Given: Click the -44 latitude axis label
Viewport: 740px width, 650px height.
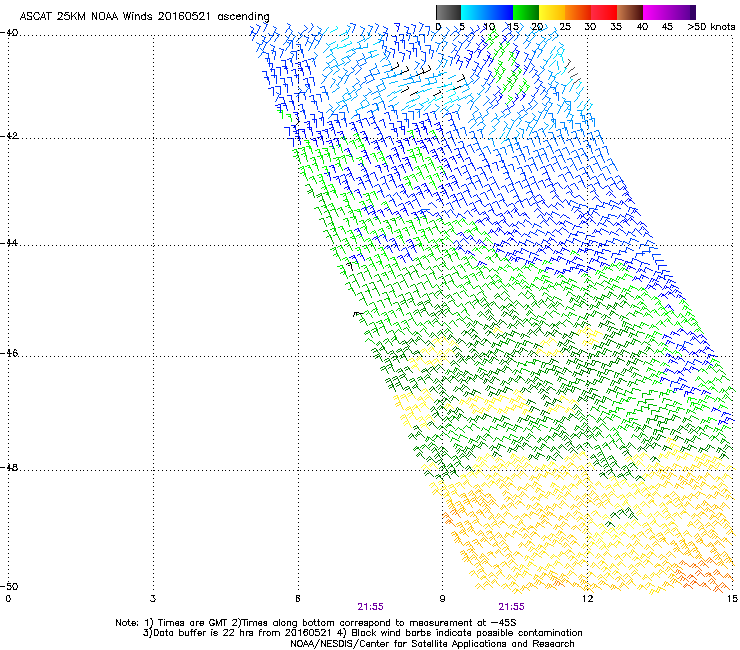Looking at the screenshot, I should click(9, 243).
